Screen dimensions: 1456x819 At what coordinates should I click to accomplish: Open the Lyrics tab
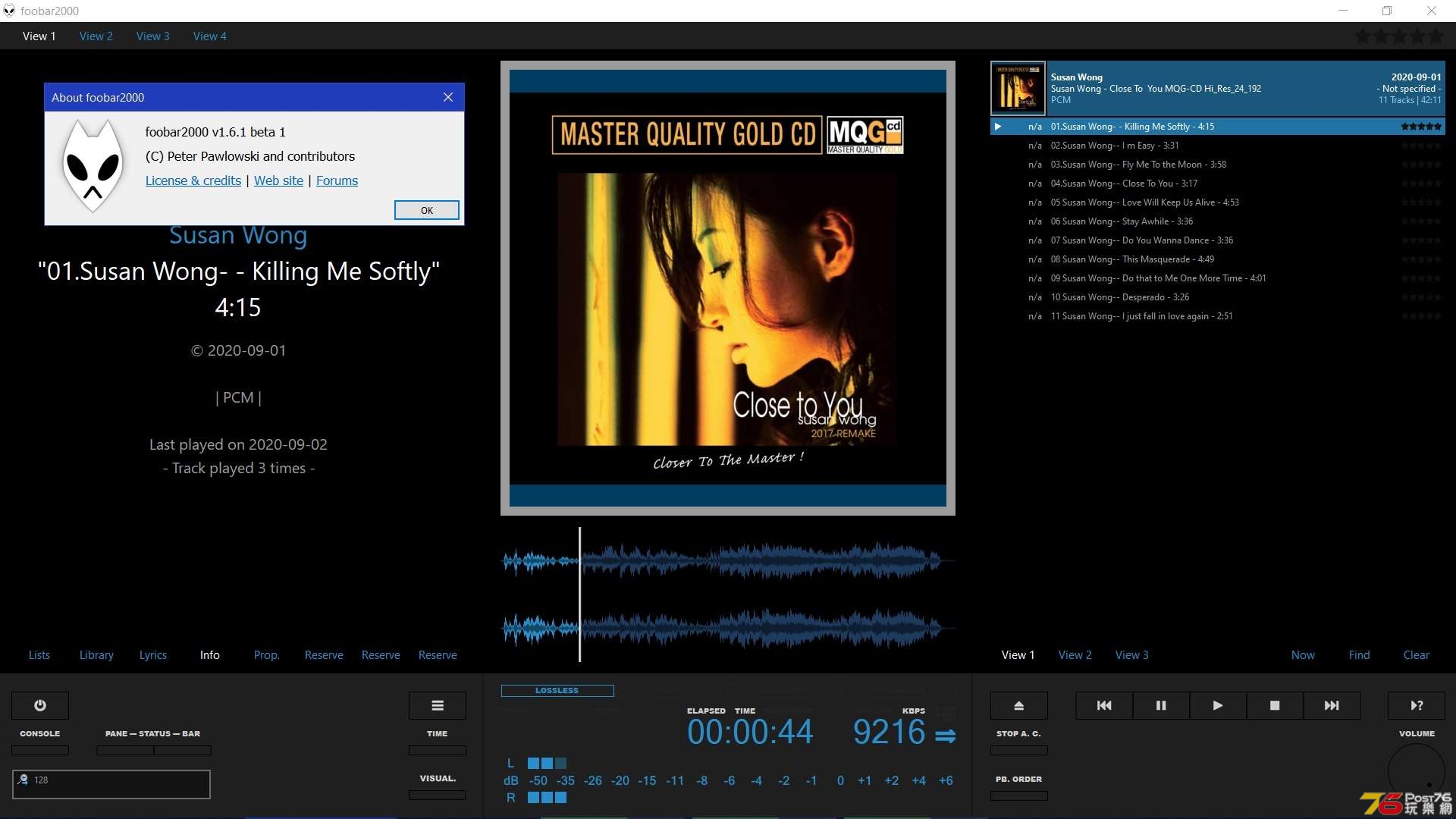tap(153, 655)
